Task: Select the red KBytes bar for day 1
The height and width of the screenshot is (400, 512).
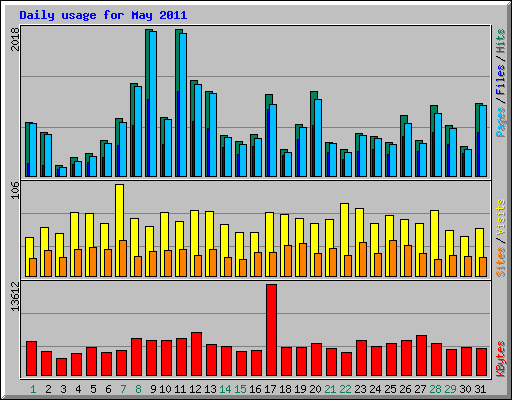Action: tap(31, 359)
